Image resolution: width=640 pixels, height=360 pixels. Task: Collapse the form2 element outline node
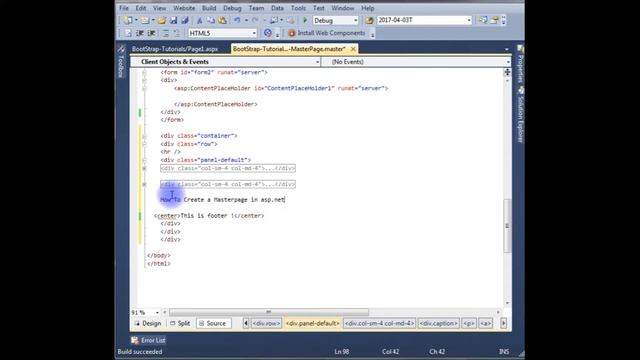[144, 72]
